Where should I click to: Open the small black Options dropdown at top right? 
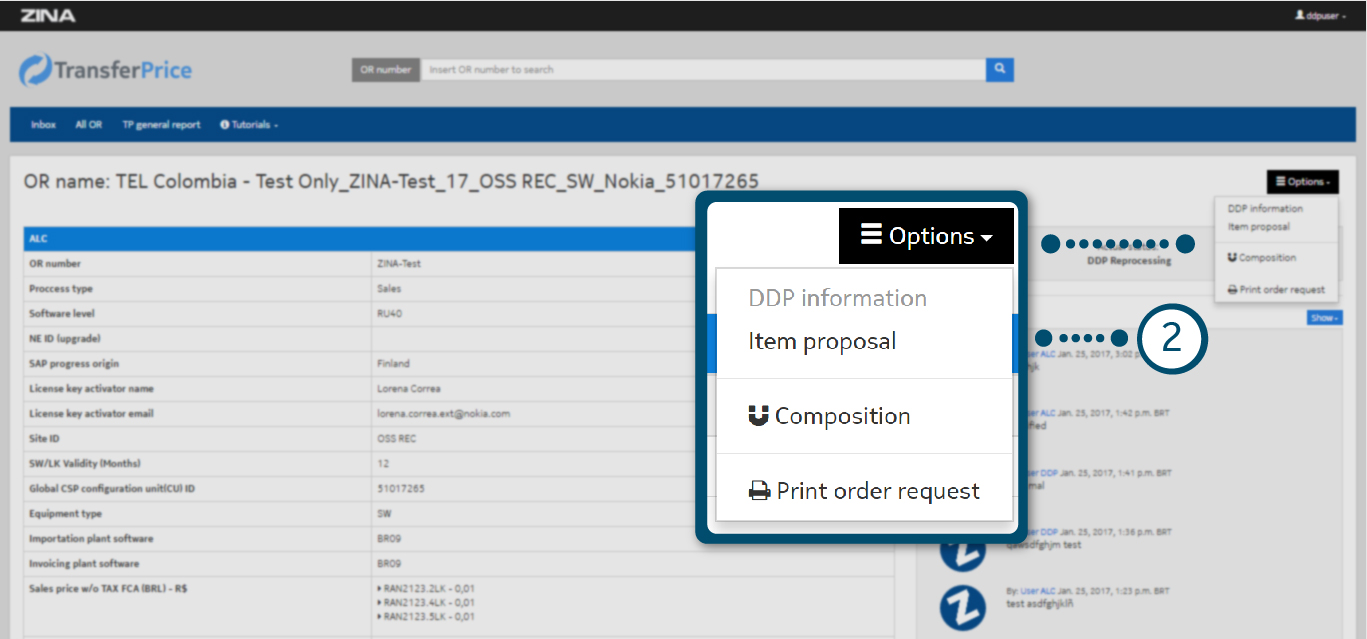coord(1302,182)
